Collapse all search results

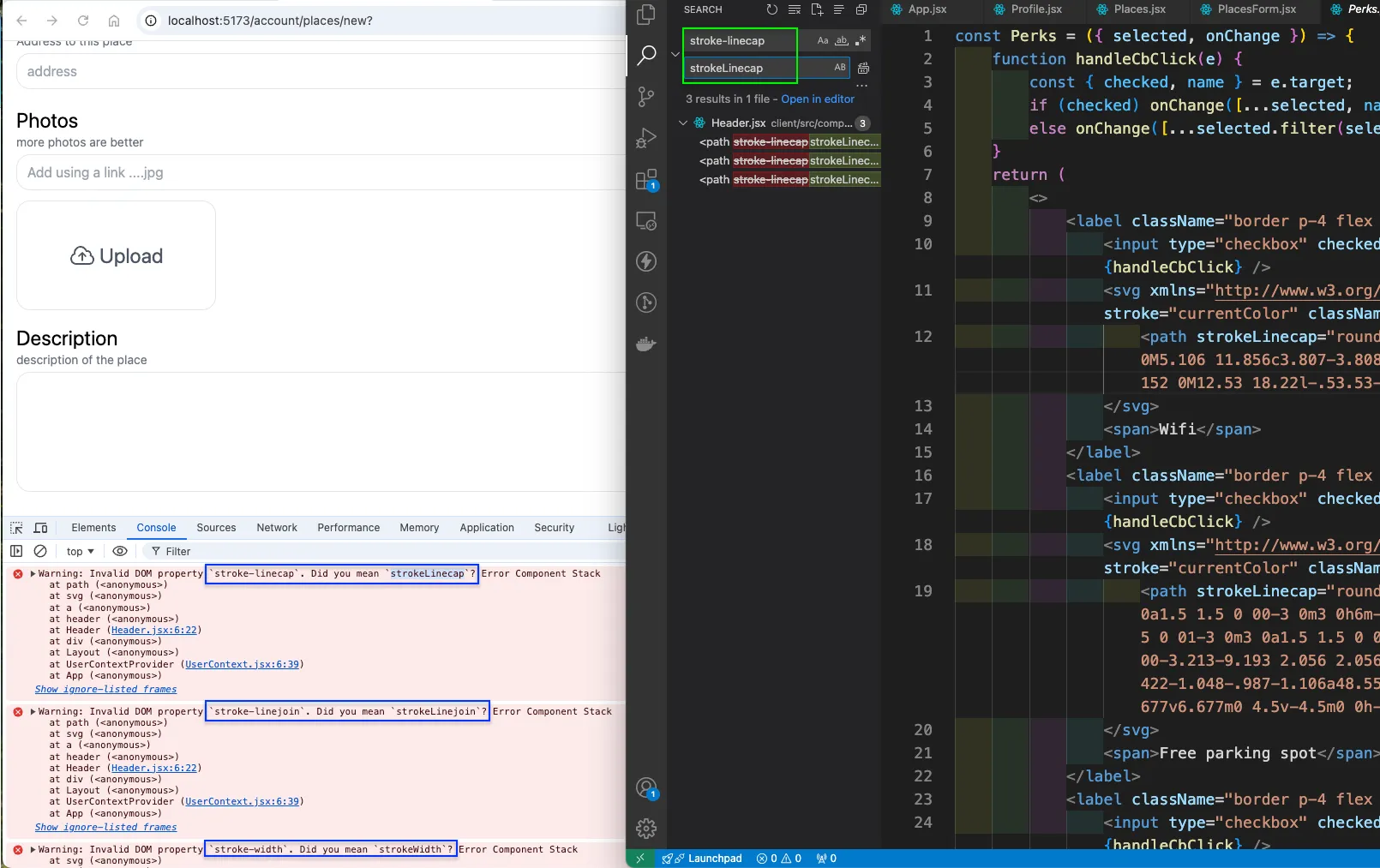[861, 9]
